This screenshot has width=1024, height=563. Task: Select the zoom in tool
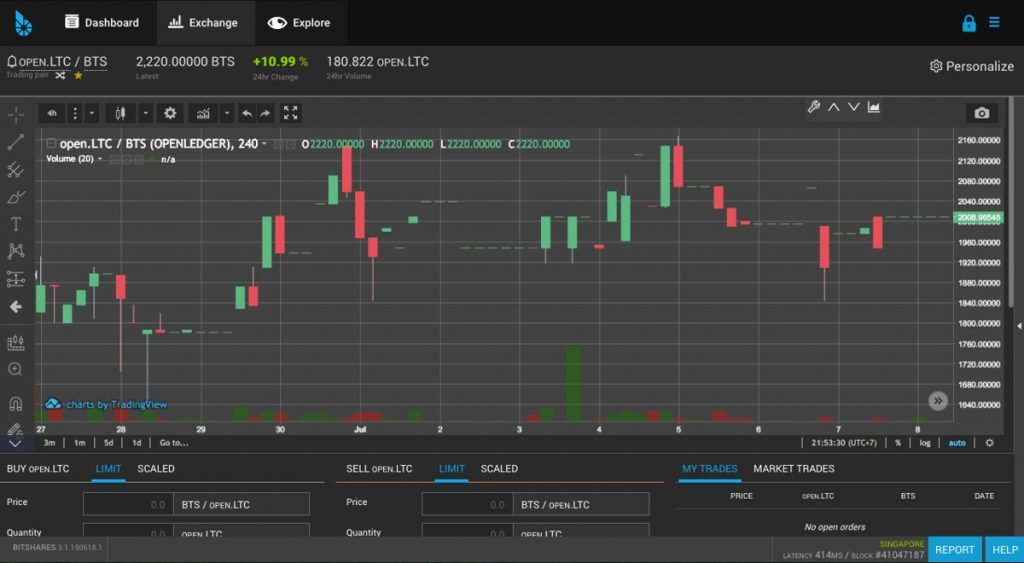pos(16,370)
